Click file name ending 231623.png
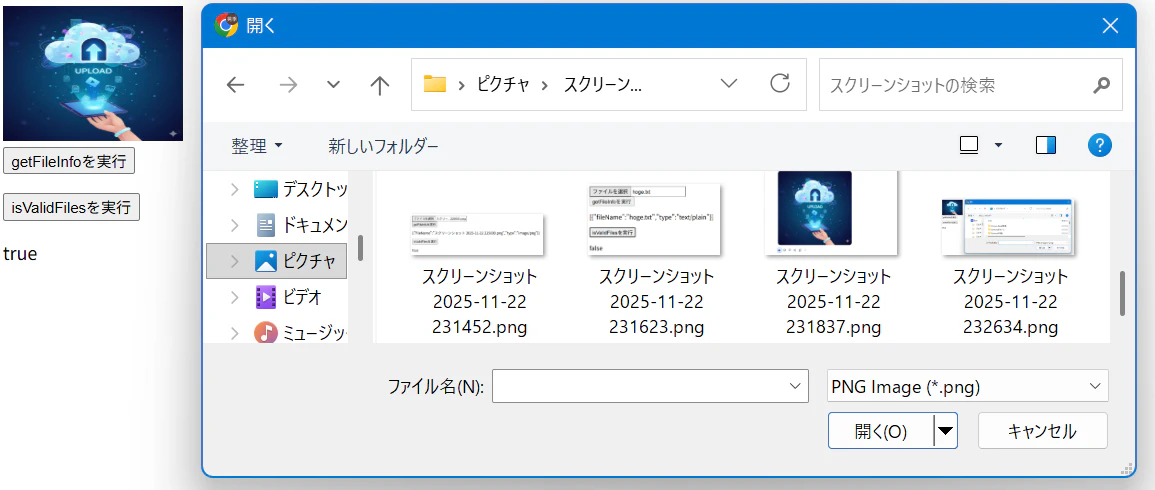The image size is (1155, 490). pyautogui.click(x=656, y=301)
